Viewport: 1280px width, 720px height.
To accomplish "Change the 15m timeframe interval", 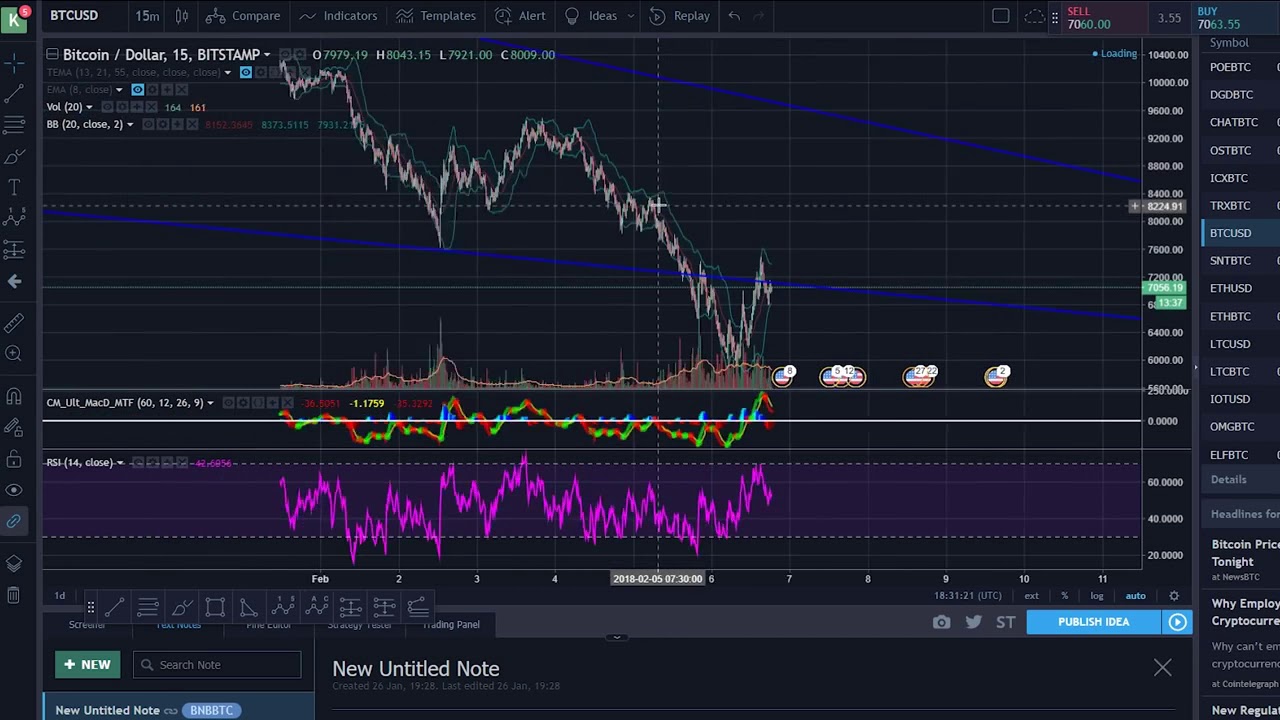I will (147, 16).
